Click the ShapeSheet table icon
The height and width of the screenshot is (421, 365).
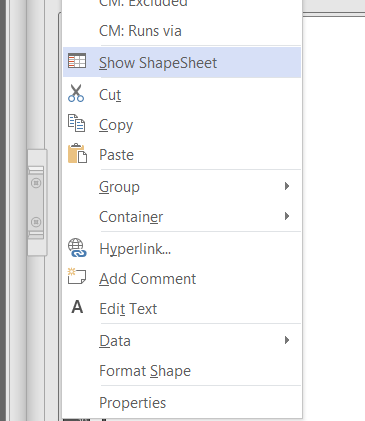point(77,61)
